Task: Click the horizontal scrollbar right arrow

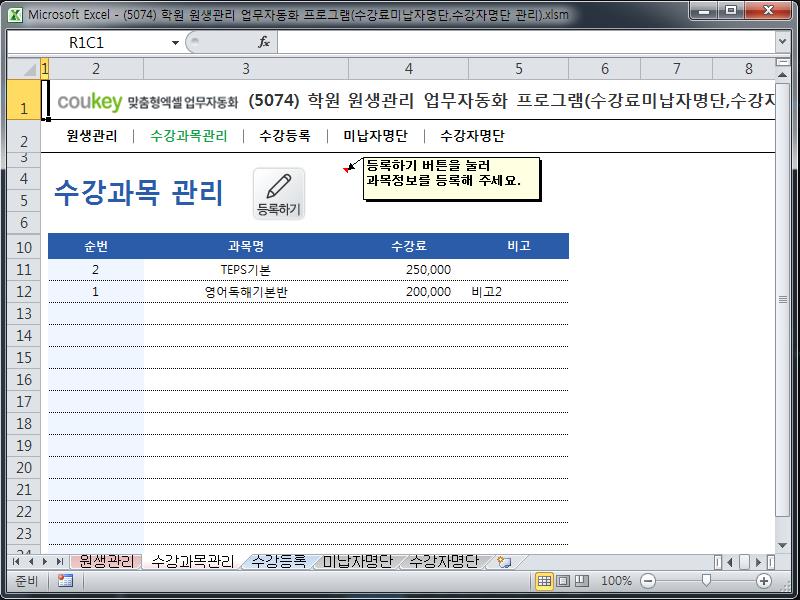Action: coord(758,562)
